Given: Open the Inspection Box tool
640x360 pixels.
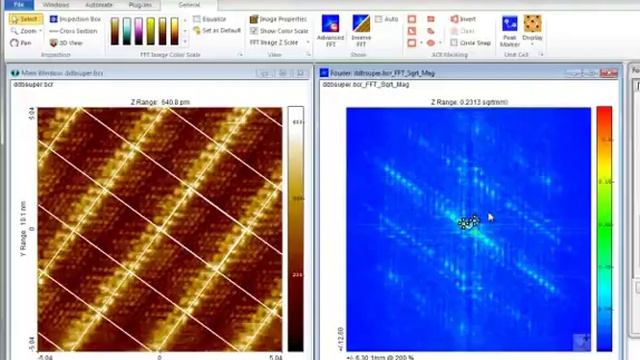Looking at the screenshot, I should [75, 19].
